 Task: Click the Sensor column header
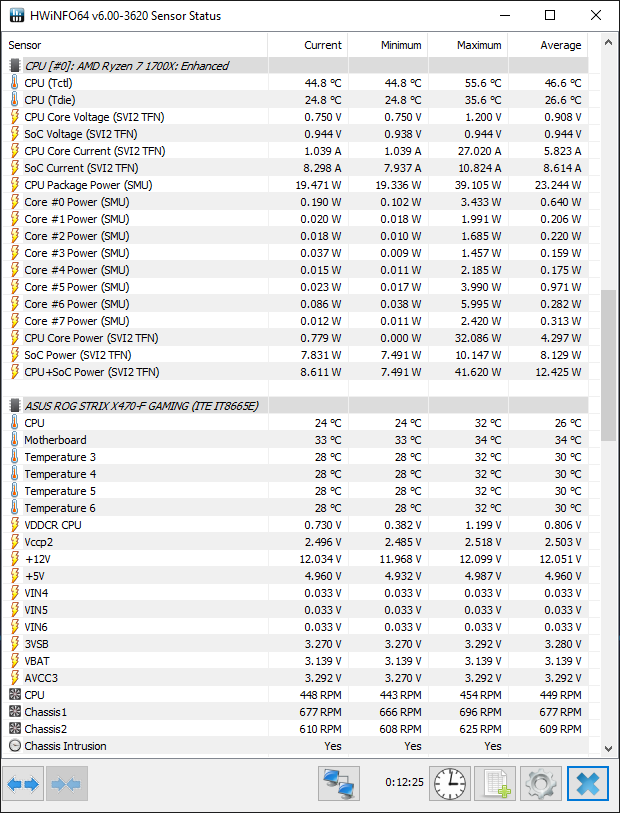click(135, 46)
